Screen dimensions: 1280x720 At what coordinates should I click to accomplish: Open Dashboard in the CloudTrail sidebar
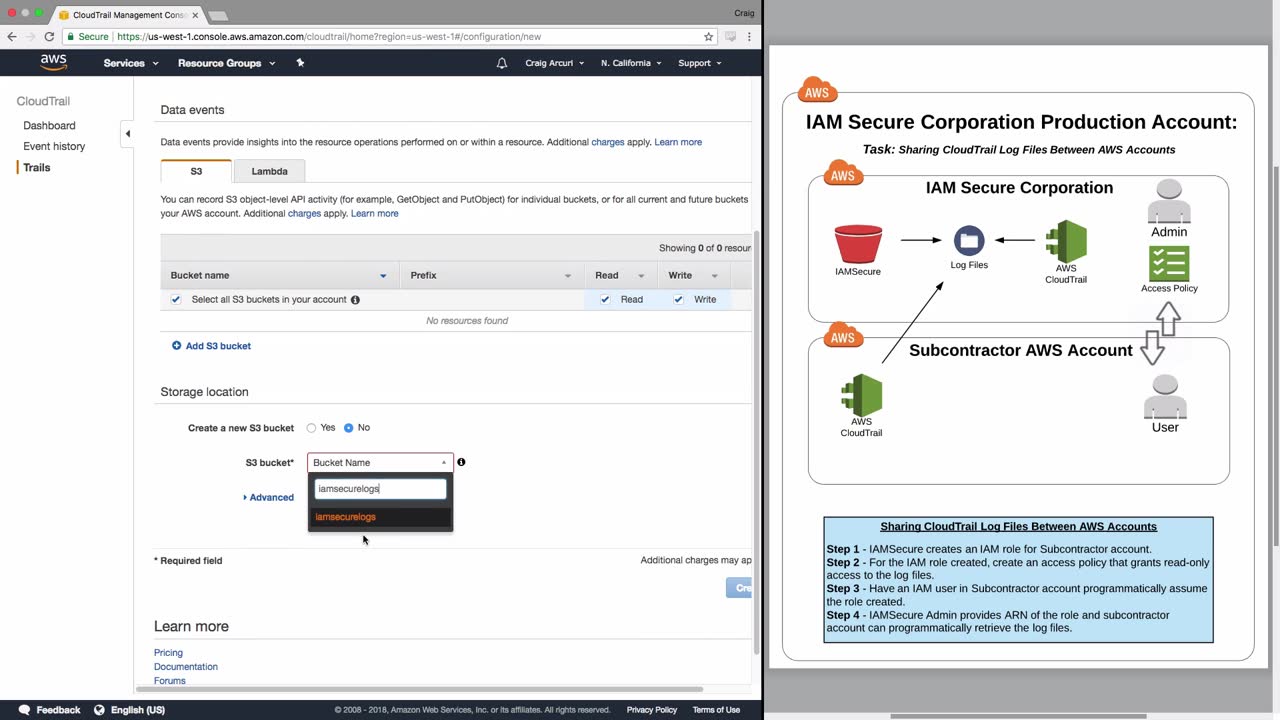point(49,126)
